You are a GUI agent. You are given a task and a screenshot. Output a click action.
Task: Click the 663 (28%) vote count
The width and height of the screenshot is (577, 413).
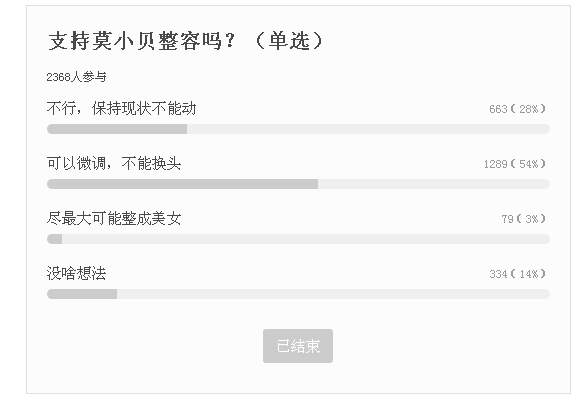[517, 109]
